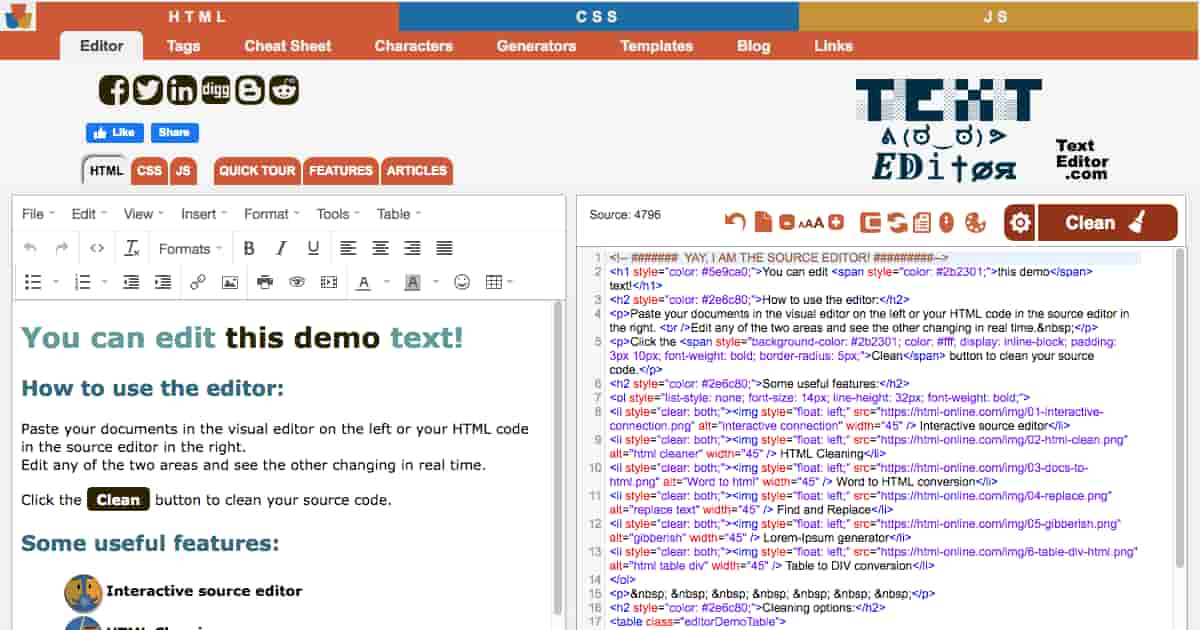The height and width of the screenshot is (630, 1200).
Task: Open the bullet list style dropdown arrow
Action: tap(56, 283)
